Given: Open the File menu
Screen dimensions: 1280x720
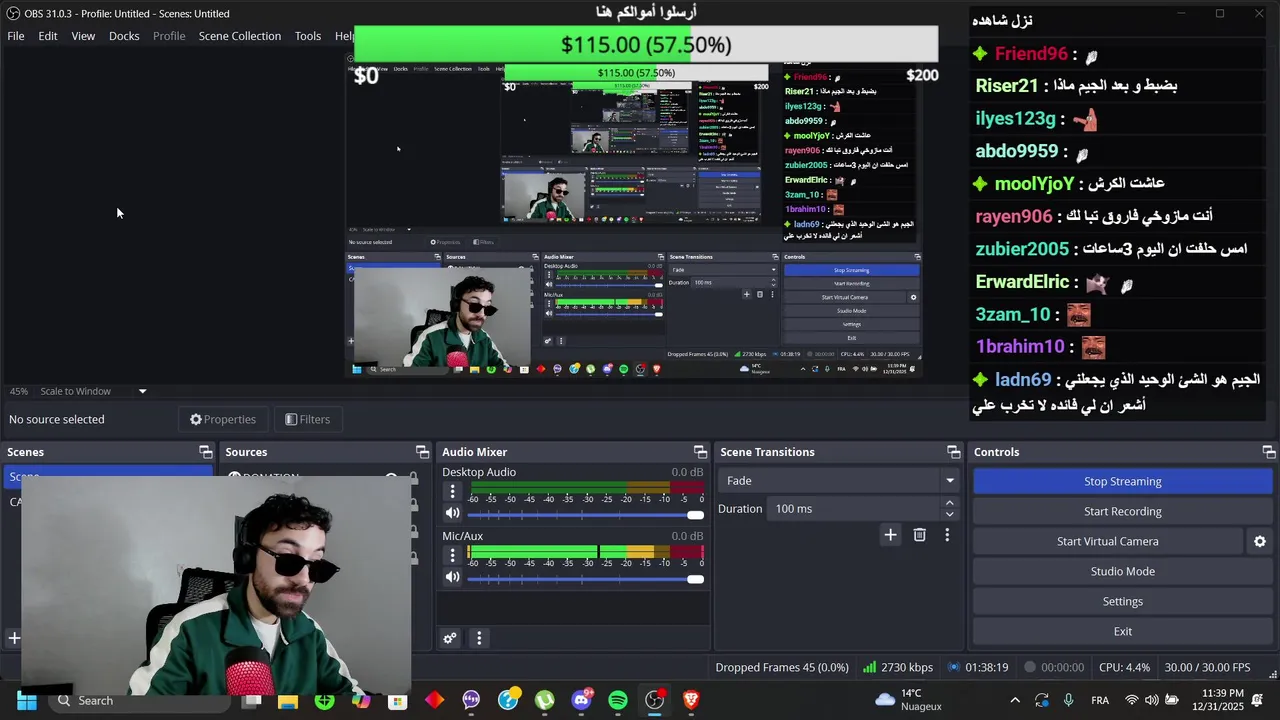Looking at the screenshot, I should click(16, 36).
